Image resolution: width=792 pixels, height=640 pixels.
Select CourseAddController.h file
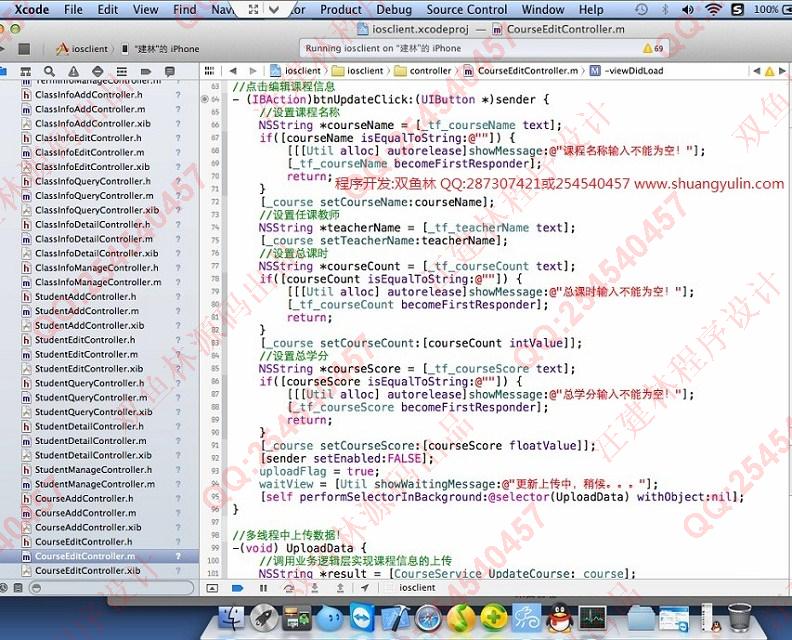(84, 499)
